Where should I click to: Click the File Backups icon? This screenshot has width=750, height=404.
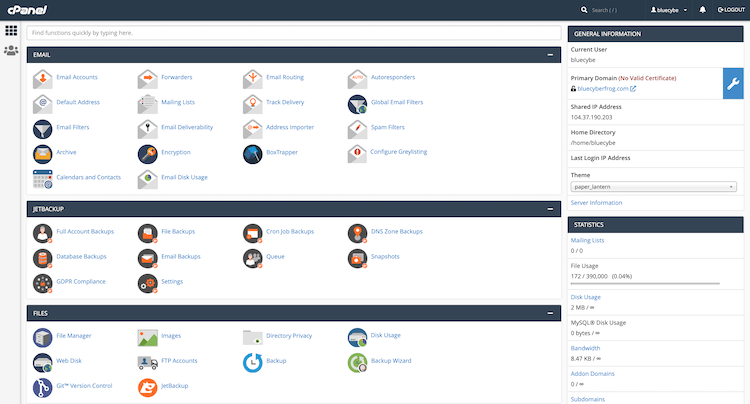click(x=147, y=233)
